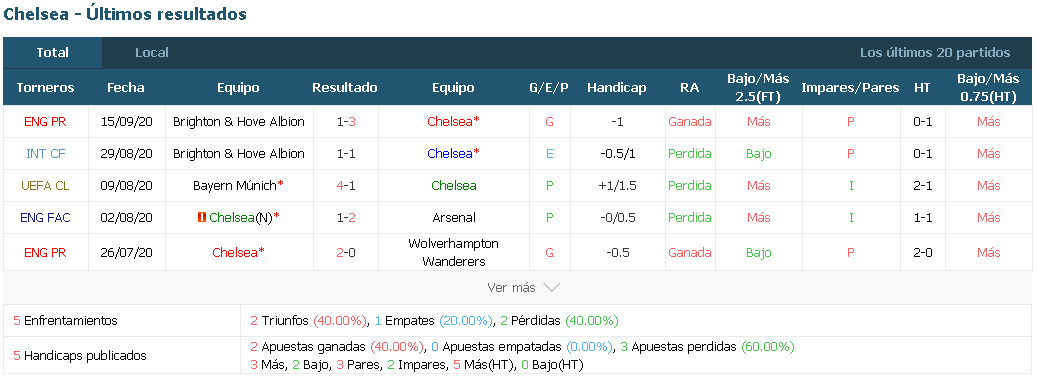Click the UEFA CL tournament label
This screenshot has width=1038, height=379.
pos(45,186)
